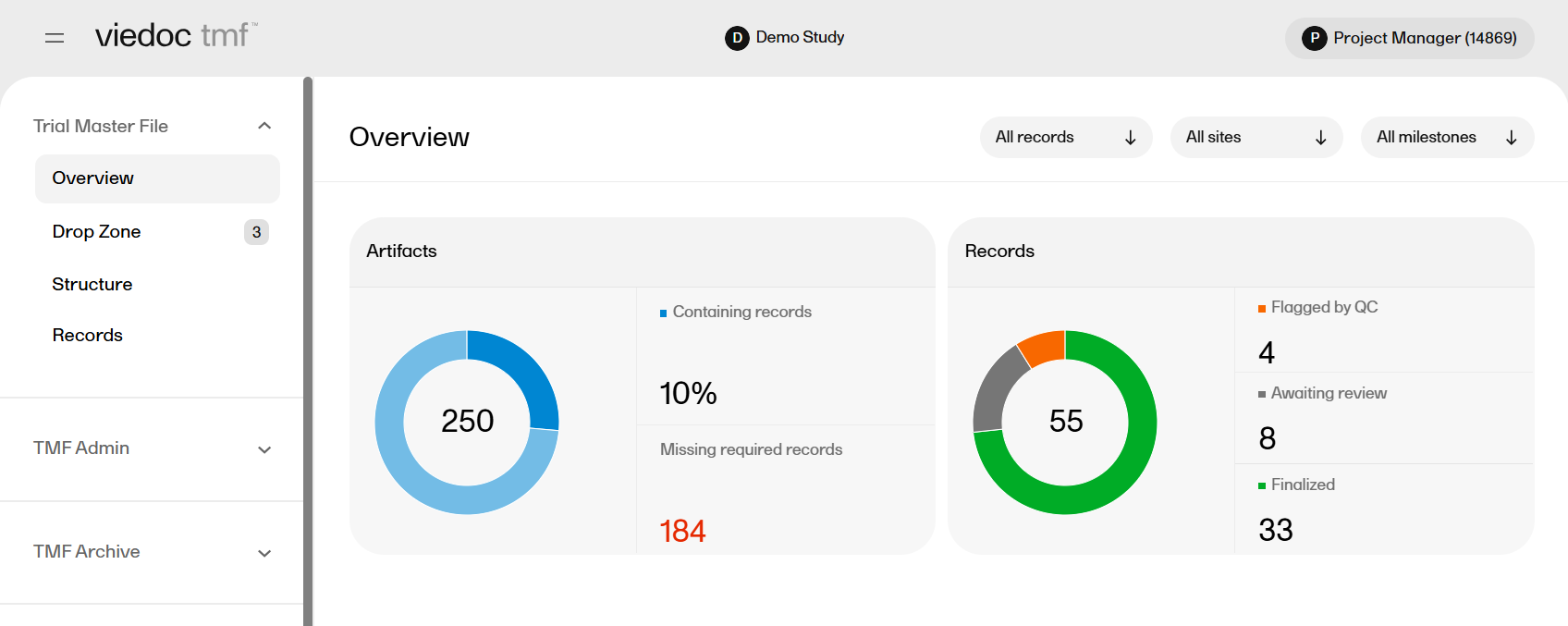The height and width of the screenshot is (626, 1568).
Task: Click the orange Flagged by QC legend marker
Action: tap(1261, 309)
